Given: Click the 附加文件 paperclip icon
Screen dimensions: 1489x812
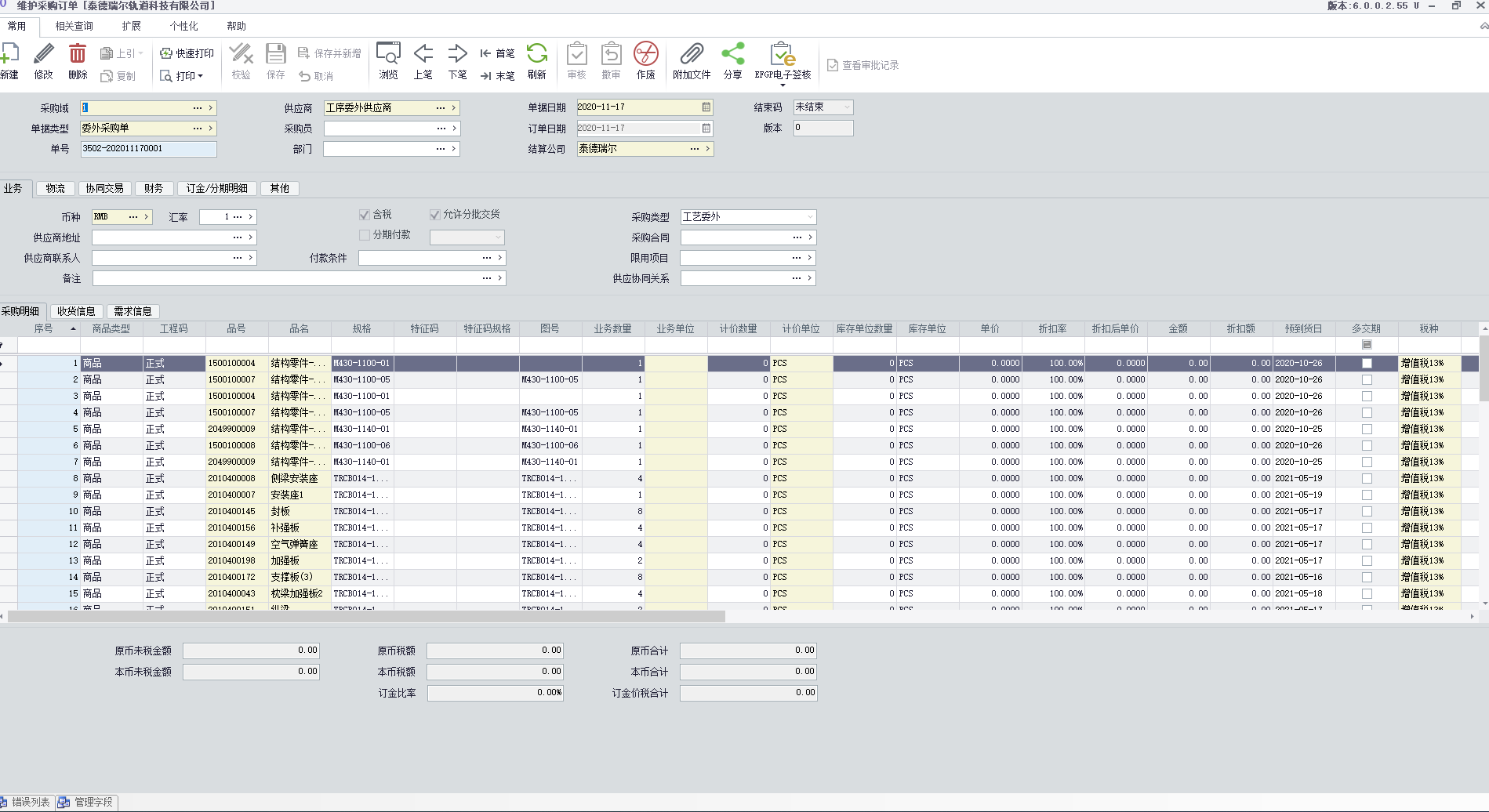Looking at the screenshot, I should click(692, 54).
